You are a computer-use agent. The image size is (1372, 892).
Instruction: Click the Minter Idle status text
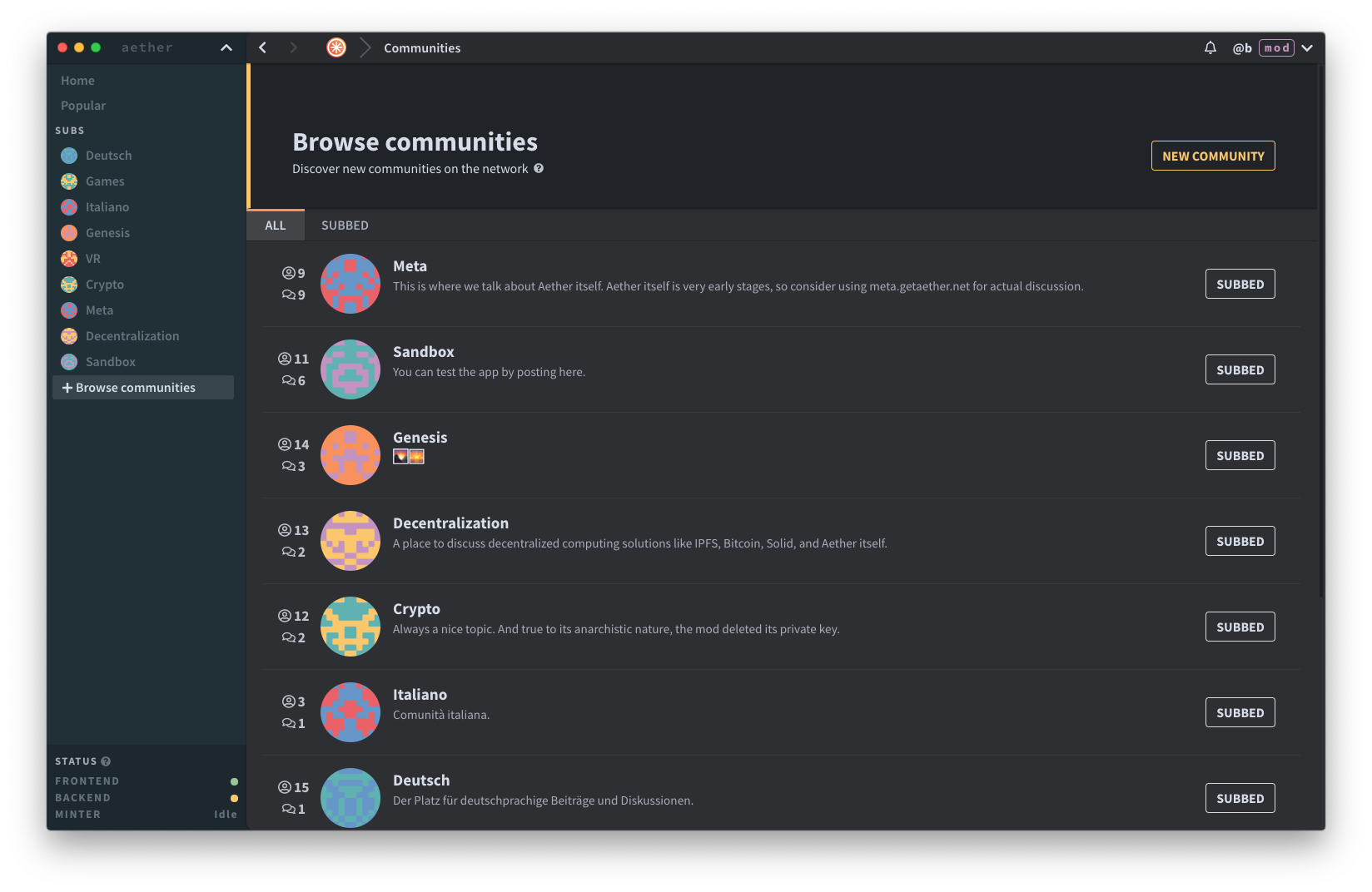226,815
